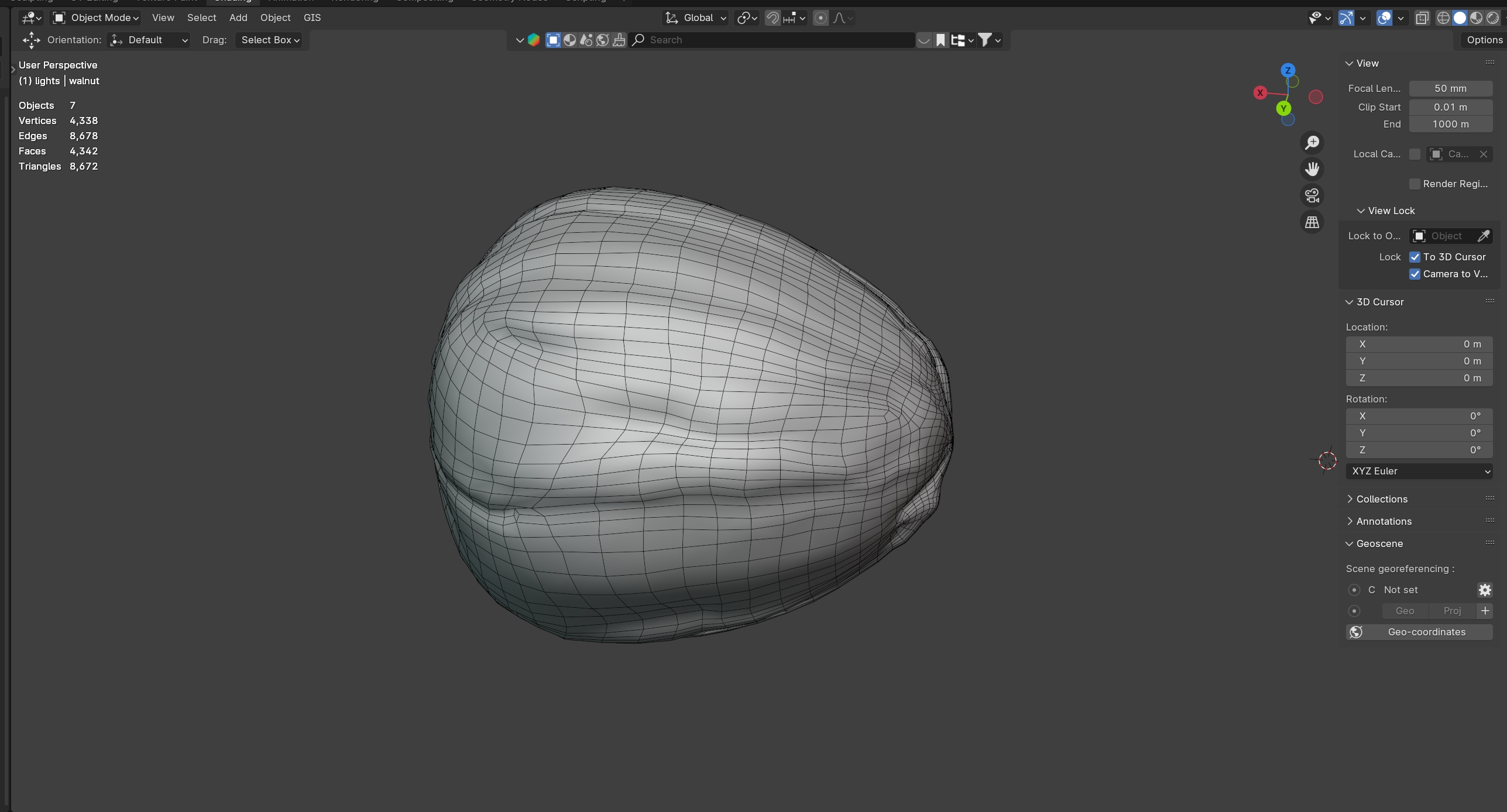Toggle proportional editing icon
Screen dimensions: 1507x812
[821, 18]
